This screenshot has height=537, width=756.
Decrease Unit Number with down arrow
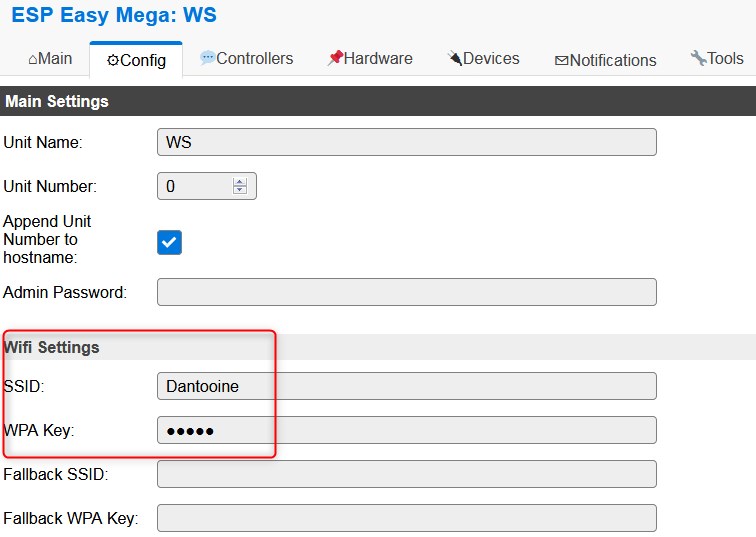click(x=239, y=190)
